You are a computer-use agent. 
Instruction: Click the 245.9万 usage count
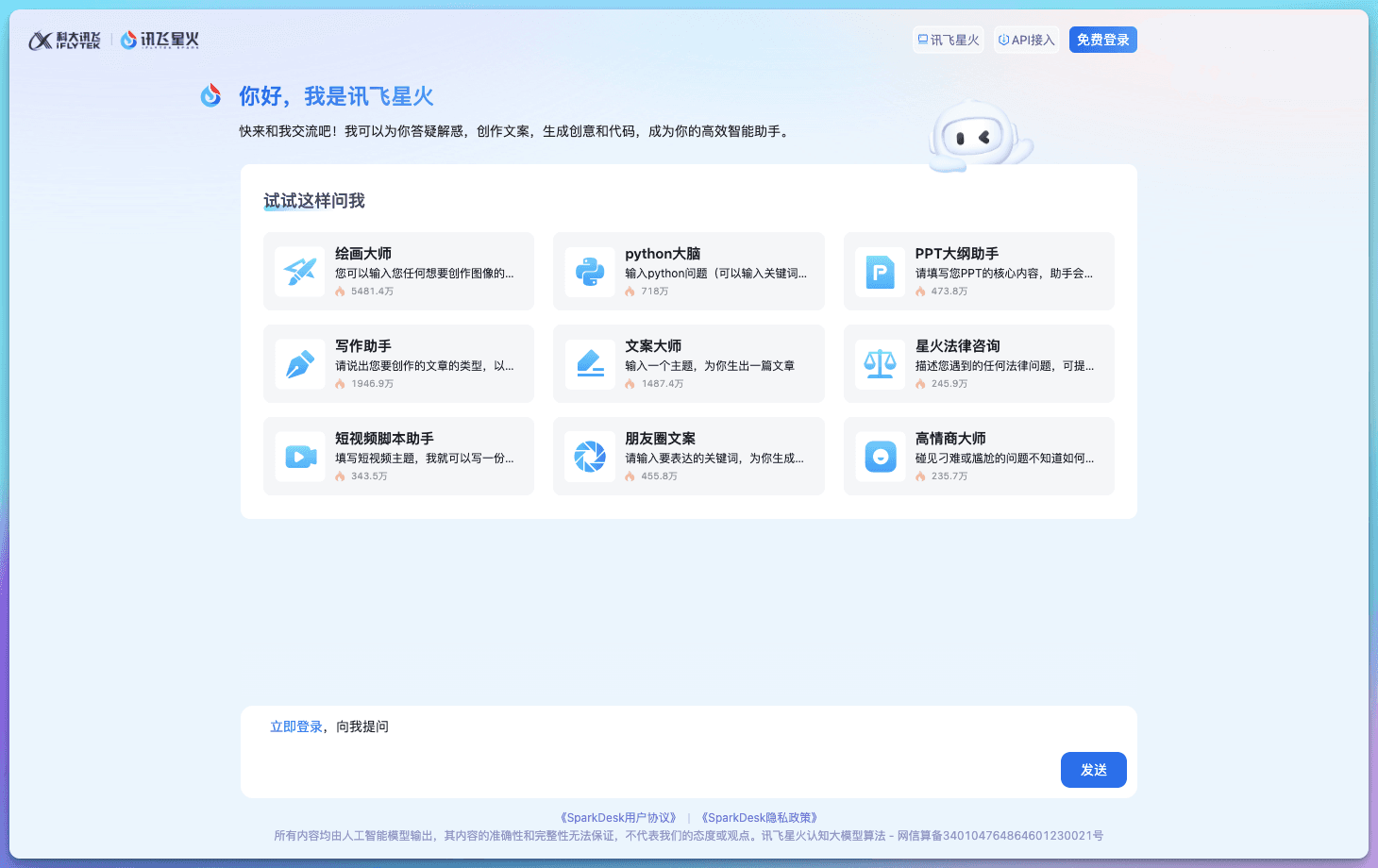tap(949, 384)
